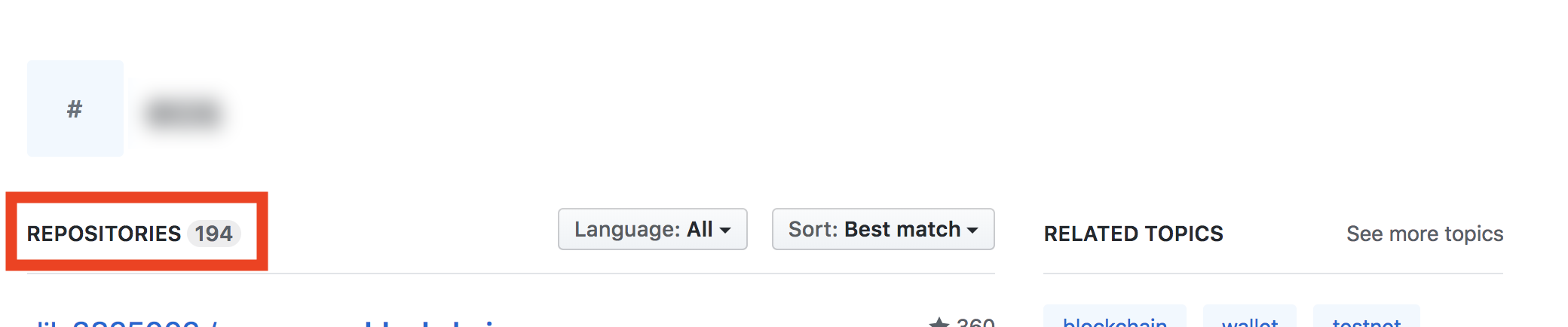Image resolution: width=1568 pixels, height=327 pixels.
Task: Click the hashtag topic icon
Action: click(75, 108)
